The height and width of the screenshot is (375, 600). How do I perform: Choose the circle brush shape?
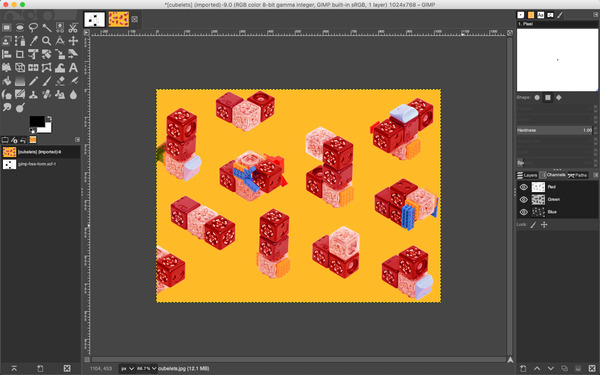coord(537,98)
